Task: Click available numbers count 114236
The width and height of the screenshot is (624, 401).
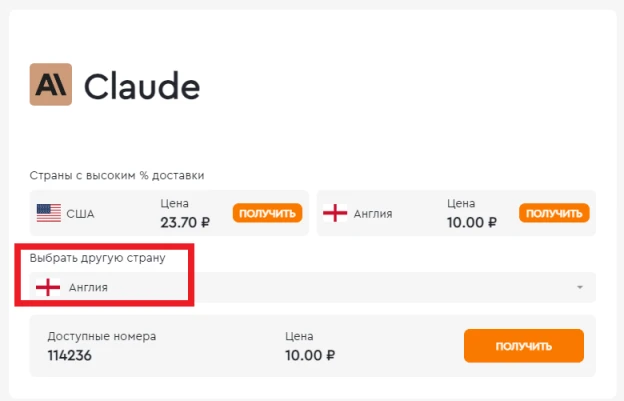Action: 70,355
